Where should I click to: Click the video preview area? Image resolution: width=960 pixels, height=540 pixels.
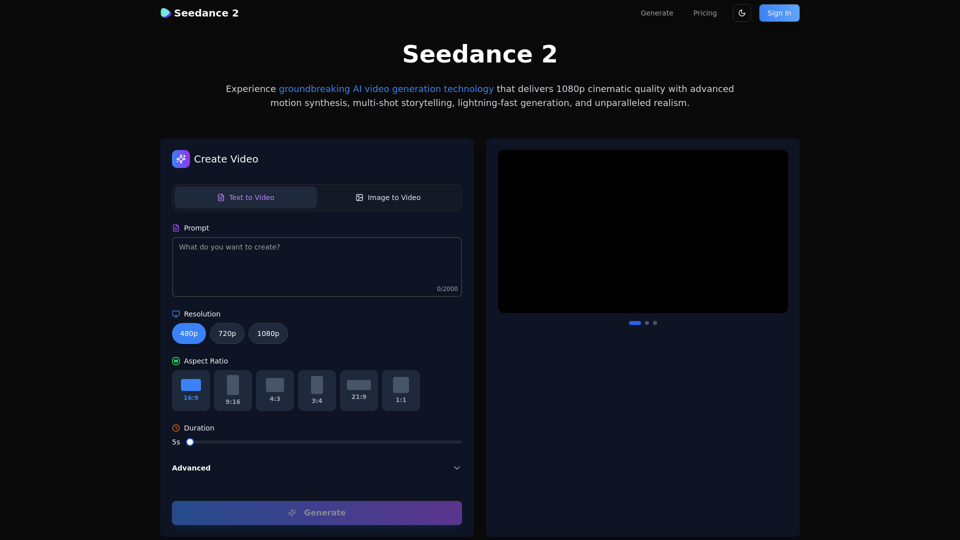click(x=643, y=231)
